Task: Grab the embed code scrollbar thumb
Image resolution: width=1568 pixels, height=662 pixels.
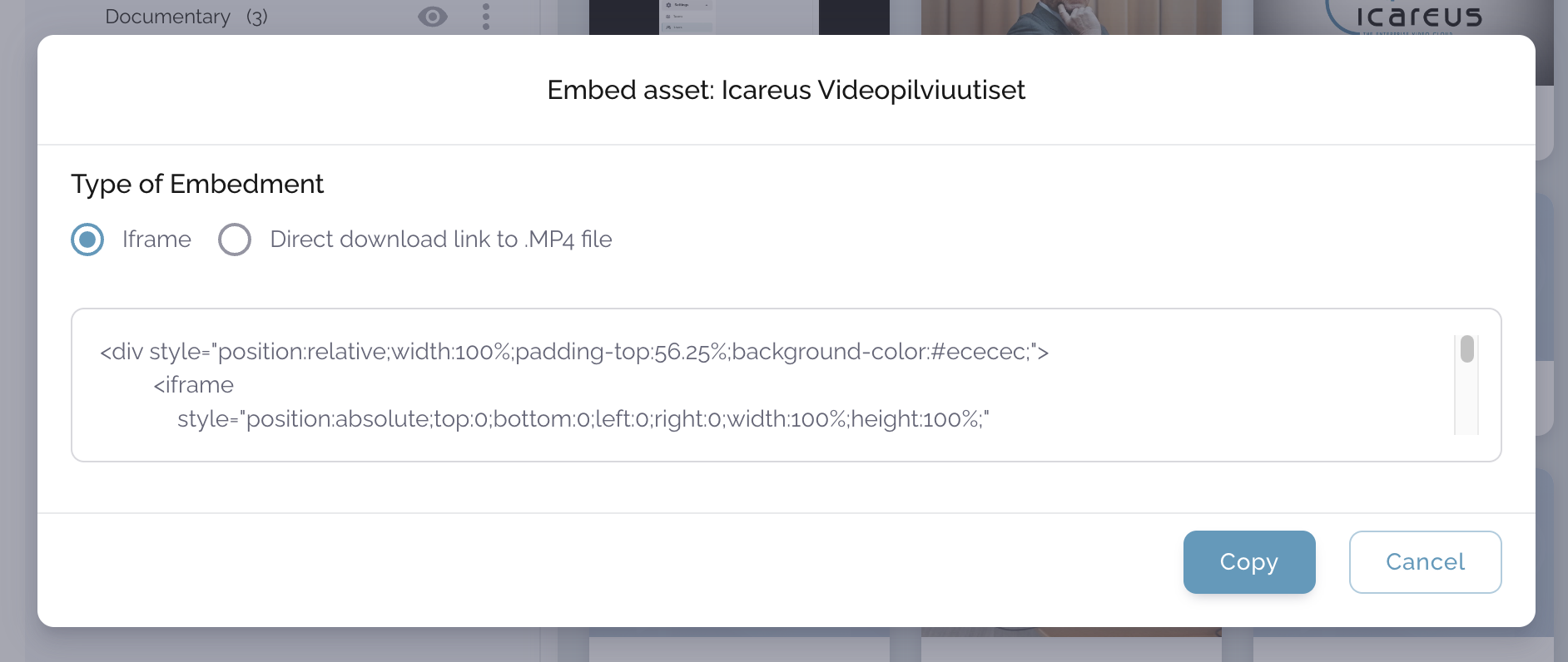Action: coord(1467,349)
